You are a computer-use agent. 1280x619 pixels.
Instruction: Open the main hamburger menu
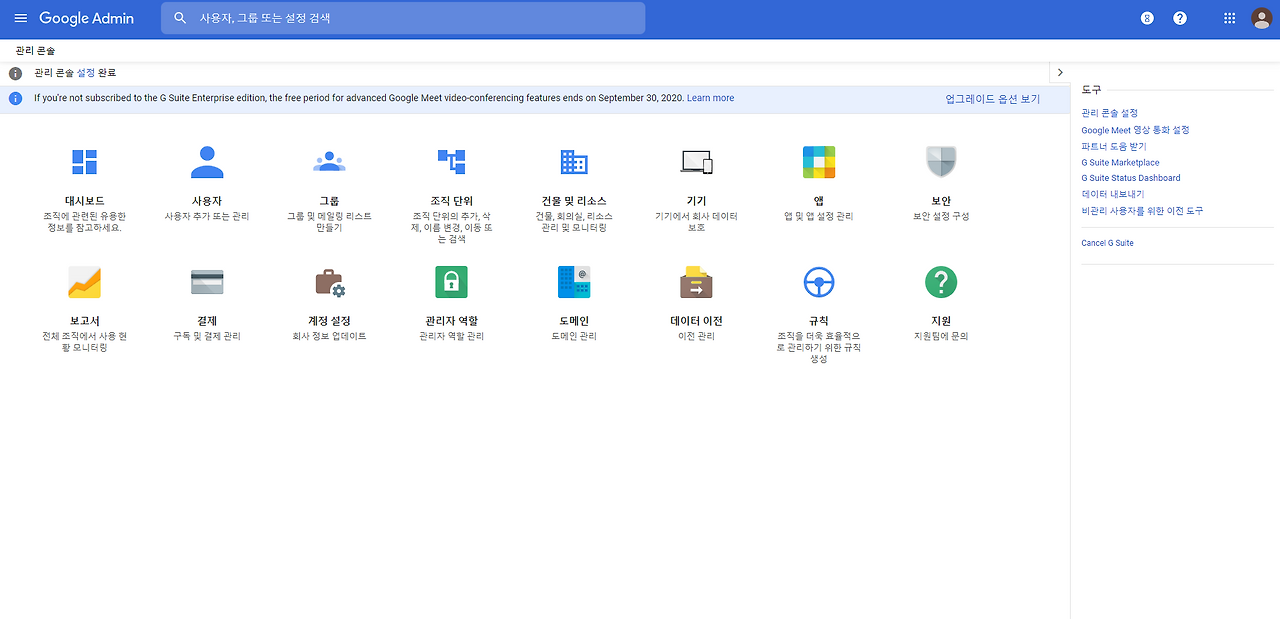pyautogui.click(x=20, y=18)
